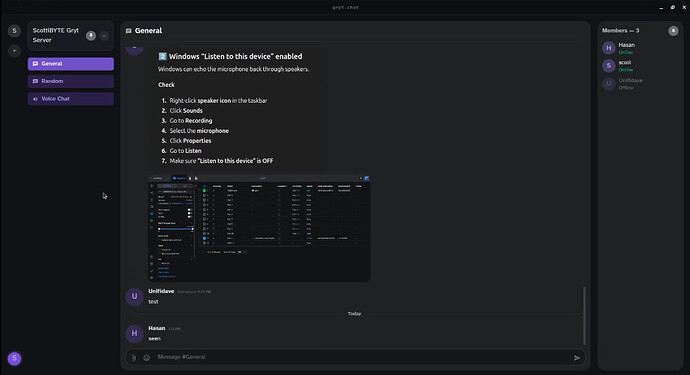Screen dimensions: 690x375
Task: Click Hasan's 'Online' status text
Action: pyautogui.click(x=625, y=52)
